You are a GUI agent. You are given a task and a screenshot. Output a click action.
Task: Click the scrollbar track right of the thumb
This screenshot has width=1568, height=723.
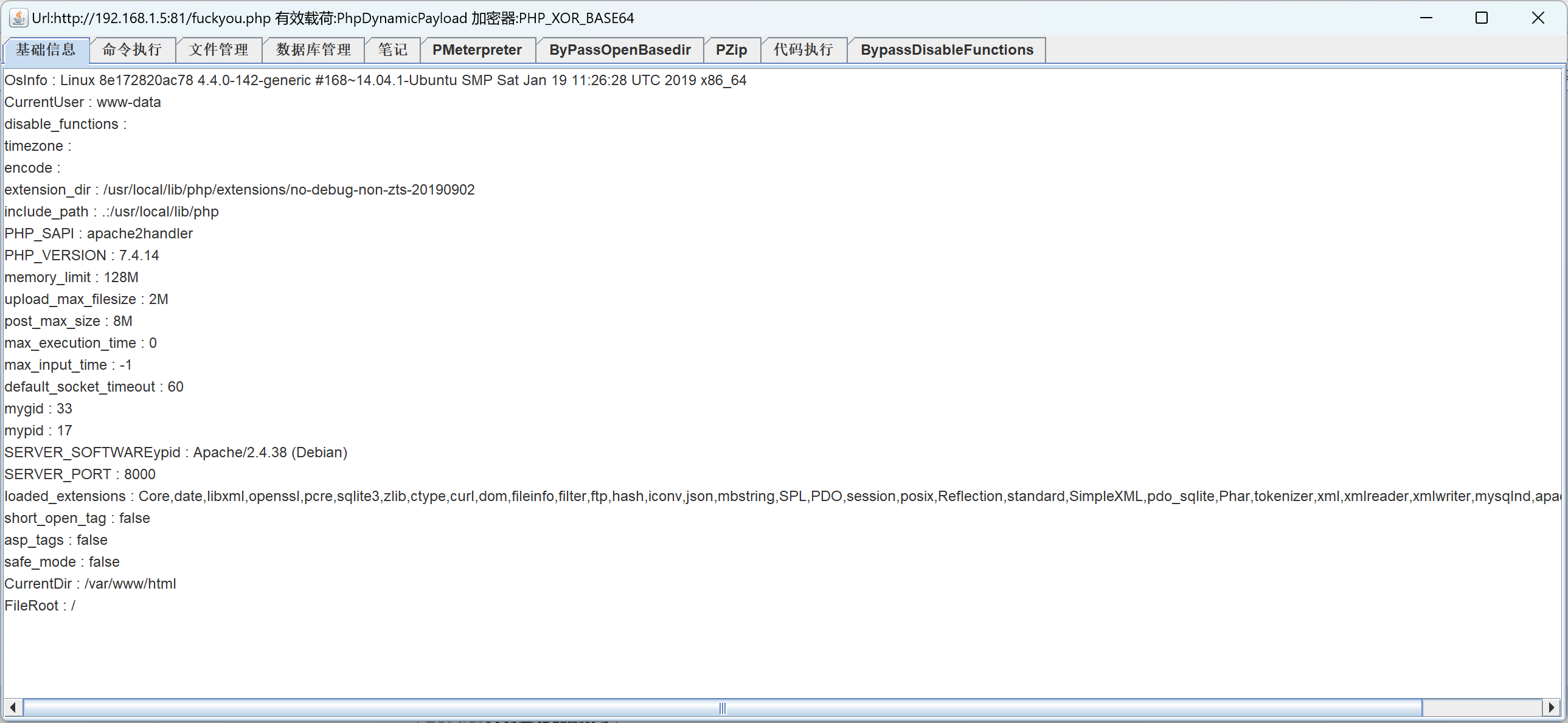point(1482,708)
